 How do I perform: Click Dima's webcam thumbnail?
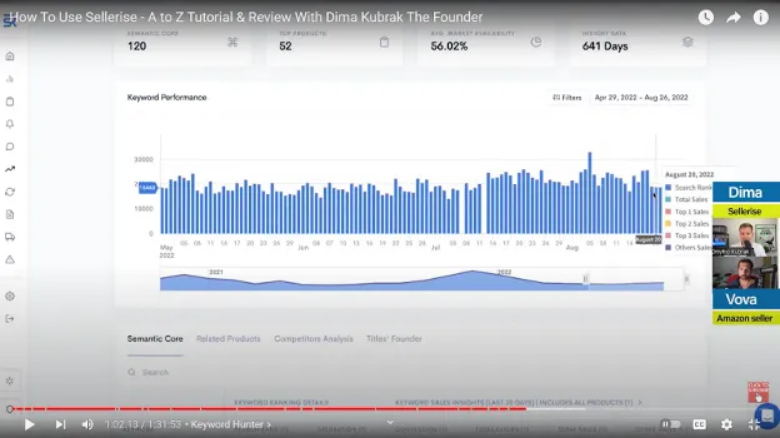(x=745, y=237)
